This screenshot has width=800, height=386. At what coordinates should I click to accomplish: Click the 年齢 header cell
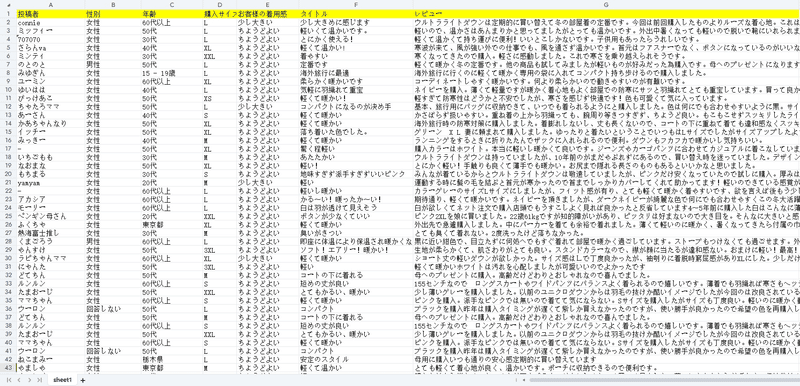click(172, 14)
